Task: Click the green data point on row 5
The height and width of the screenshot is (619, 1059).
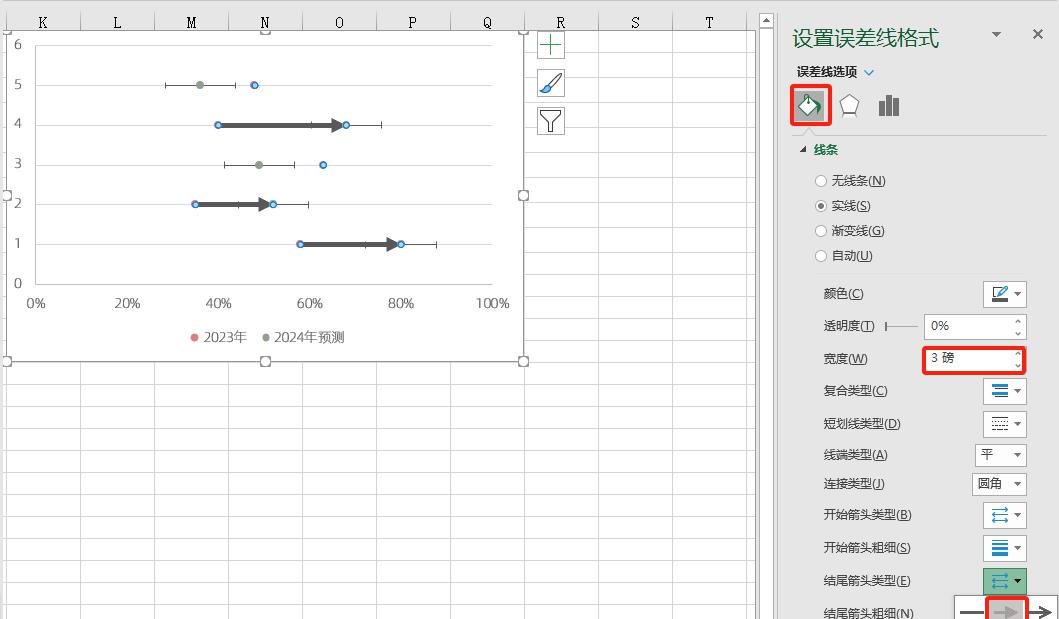Action: click(x=200, y=85)
